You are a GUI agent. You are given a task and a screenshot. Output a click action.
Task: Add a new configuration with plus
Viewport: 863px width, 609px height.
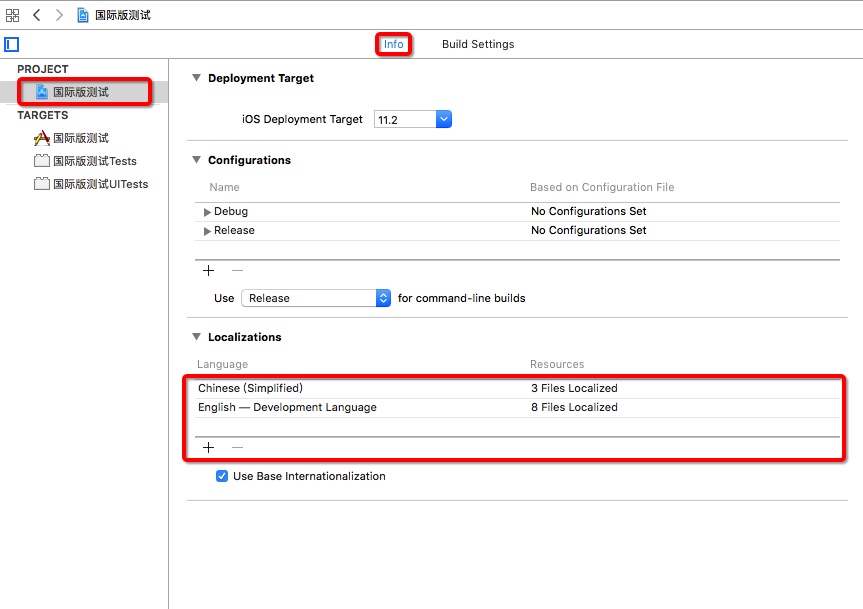(x=209, y=271)
